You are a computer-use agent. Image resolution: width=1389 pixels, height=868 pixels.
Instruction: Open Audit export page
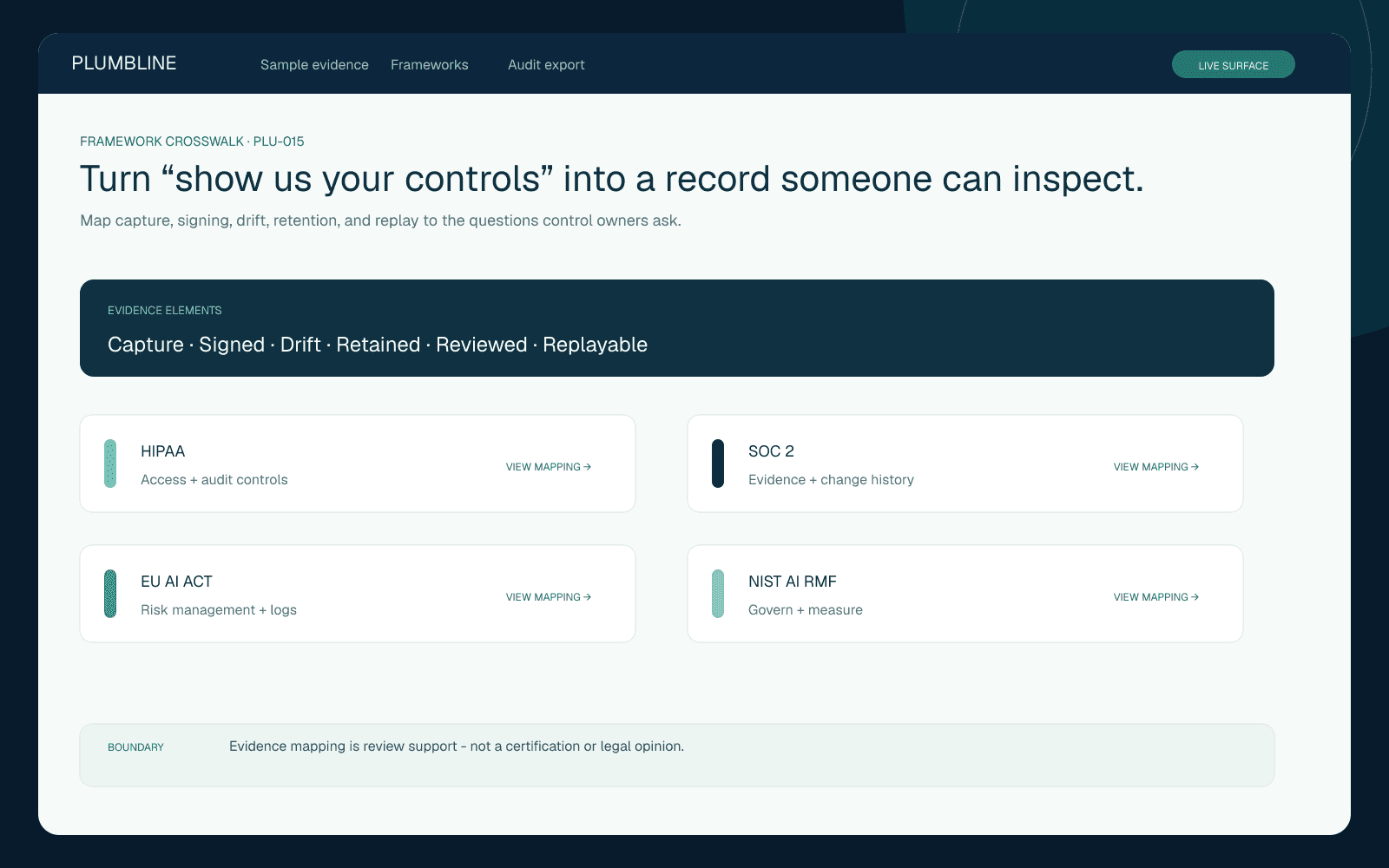(546, 65)
